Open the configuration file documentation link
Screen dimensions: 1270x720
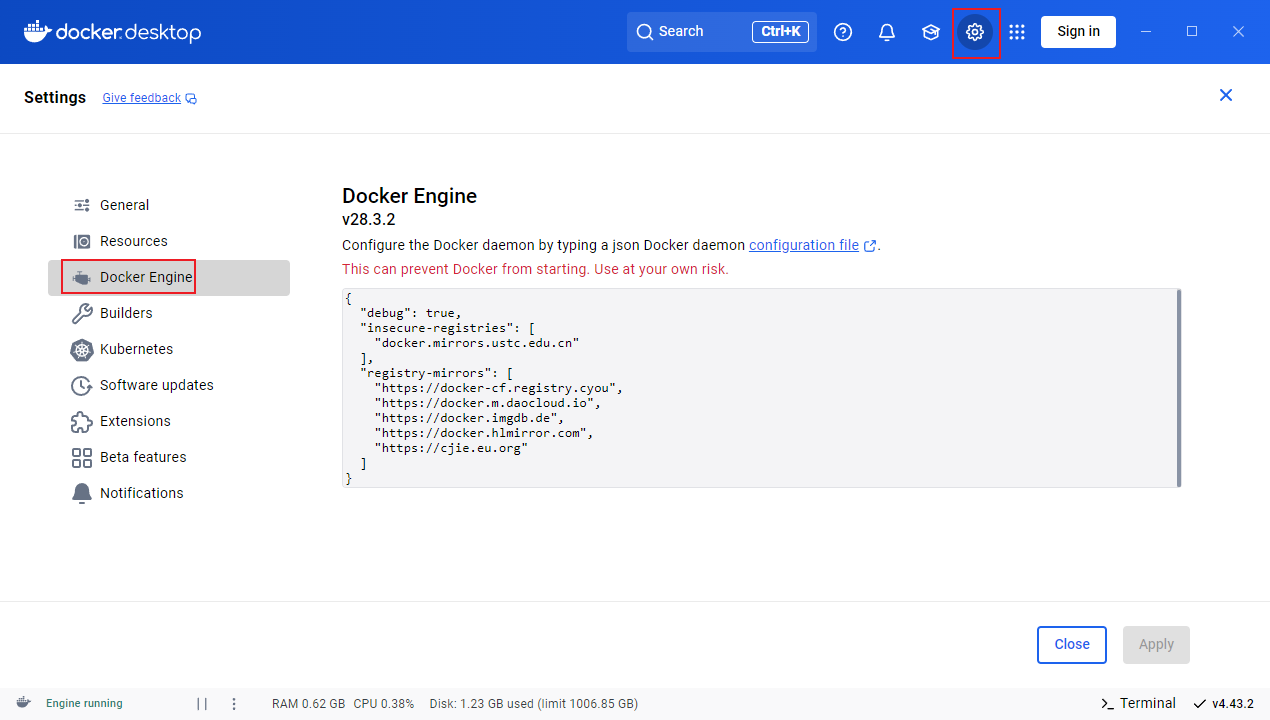pos(804,245)
